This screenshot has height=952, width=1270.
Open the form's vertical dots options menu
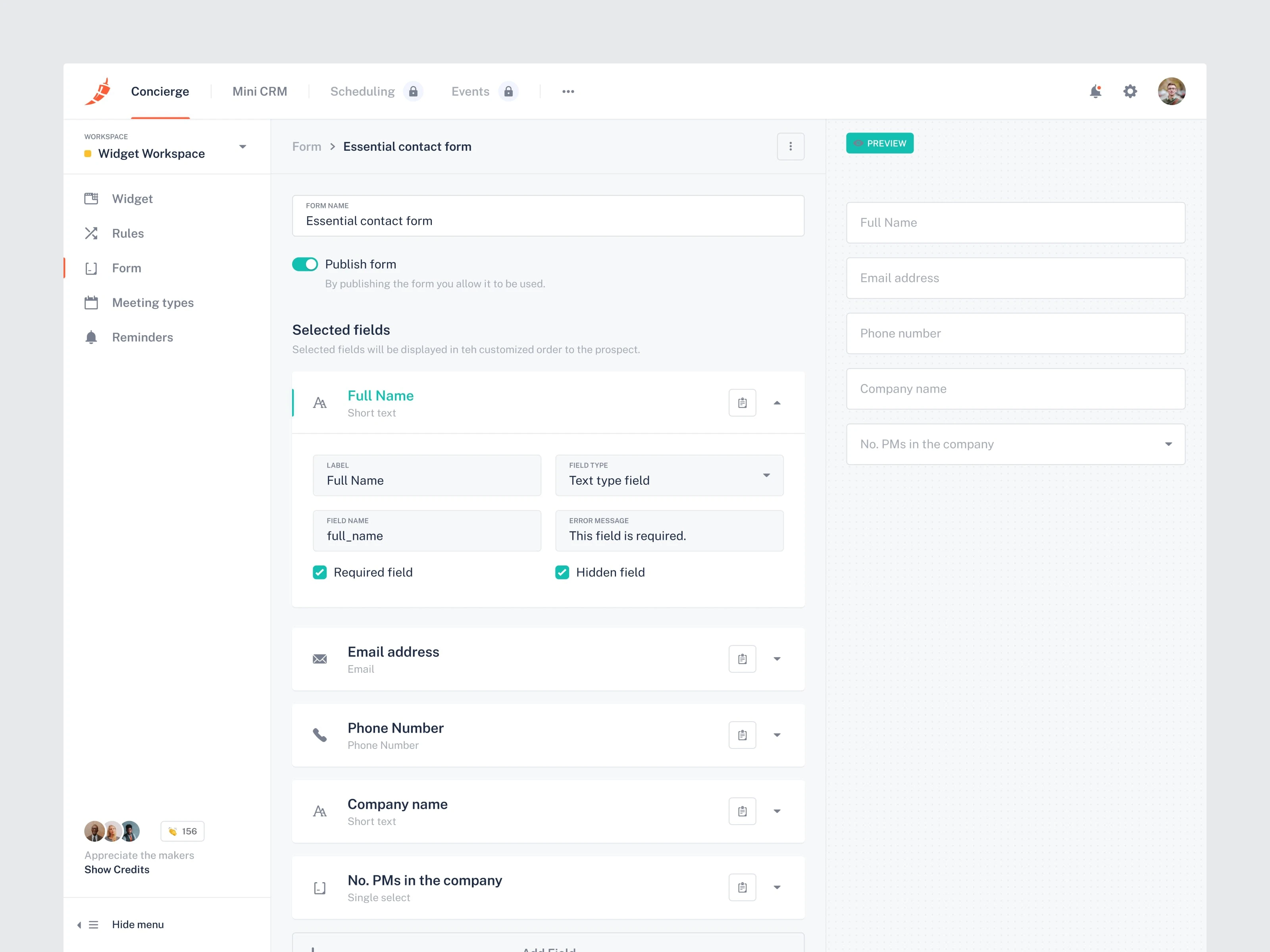coord(791,146)
